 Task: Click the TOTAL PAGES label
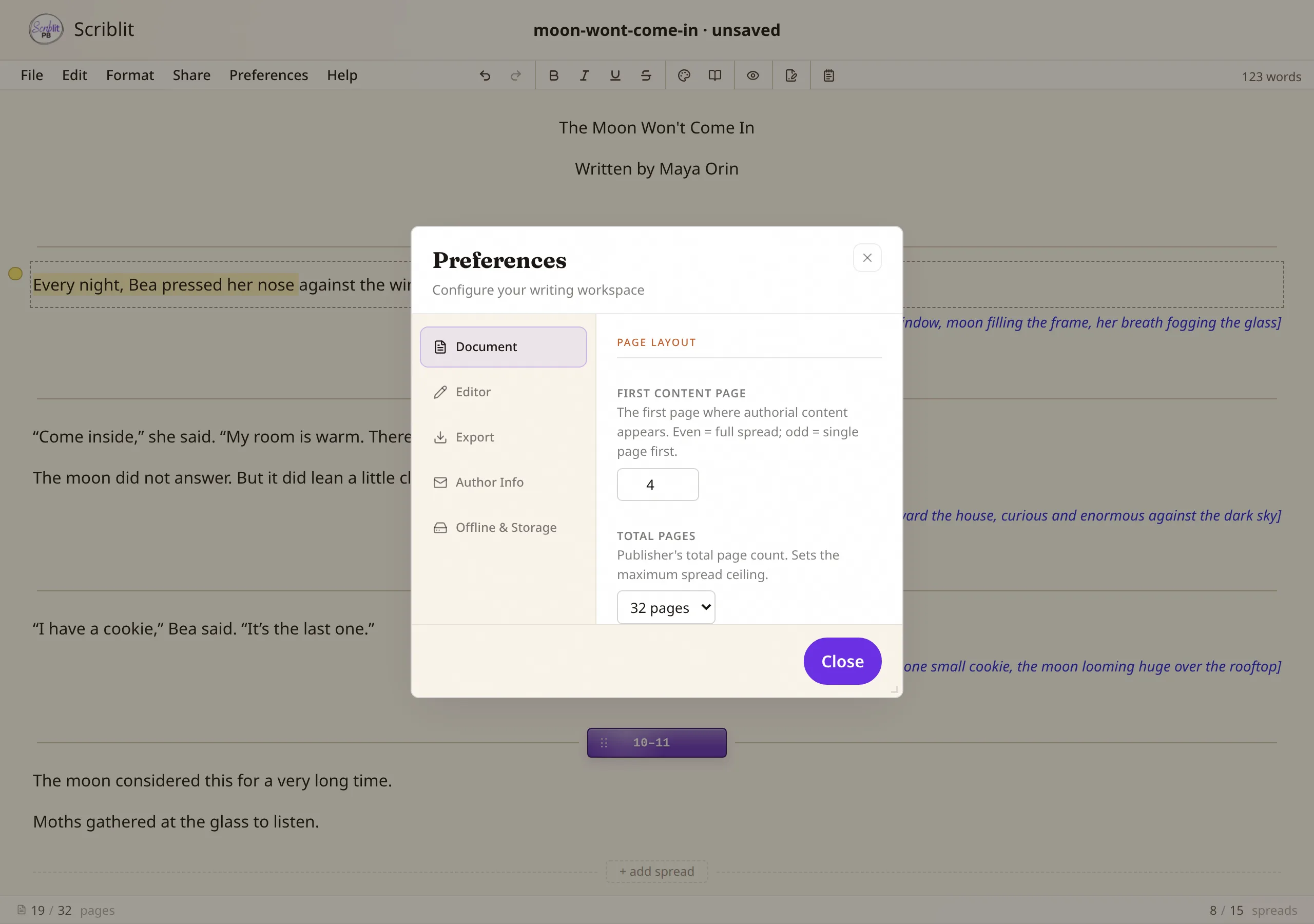[x=656, y=536]
